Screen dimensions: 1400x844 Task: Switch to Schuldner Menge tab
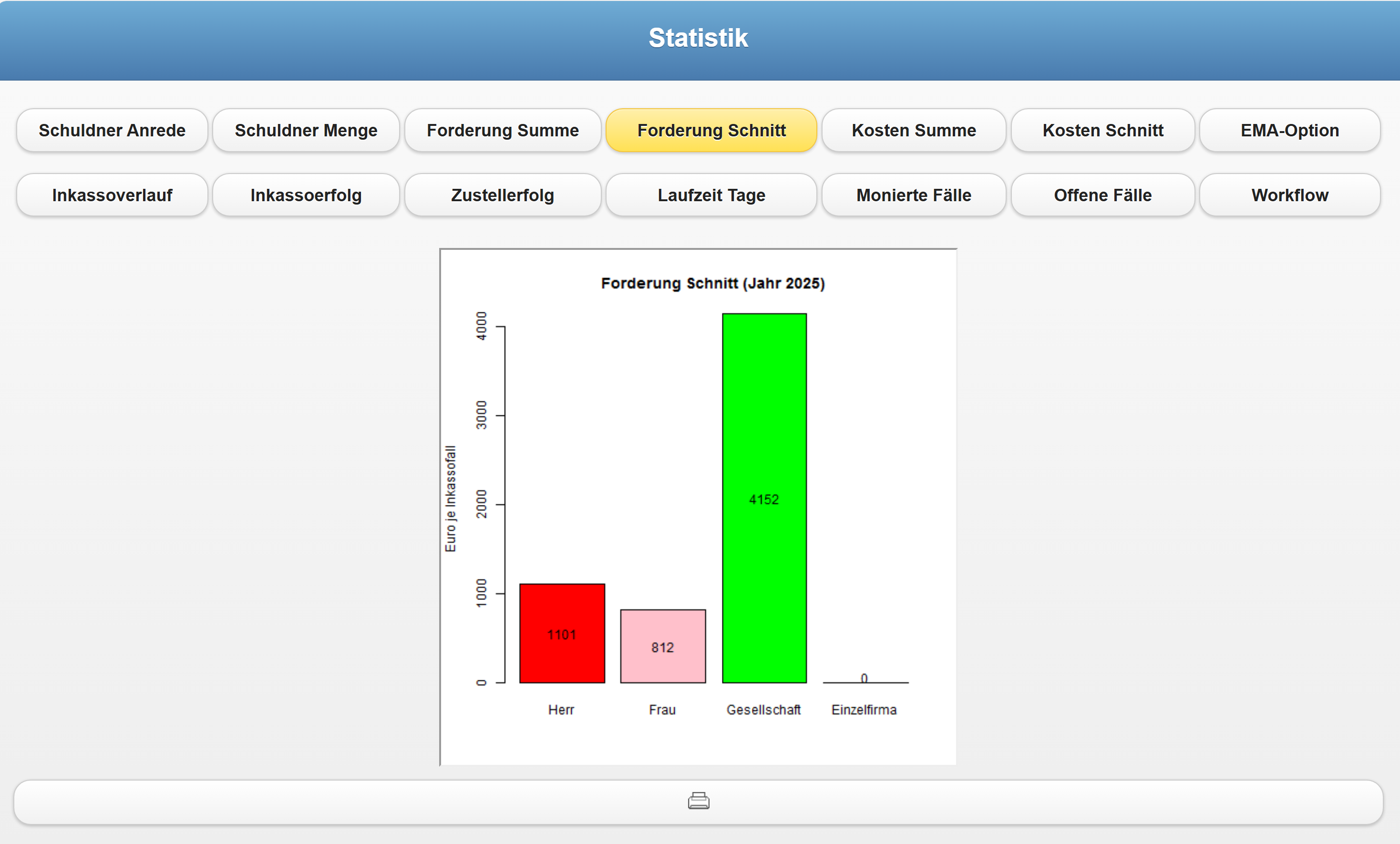[306, 130]
